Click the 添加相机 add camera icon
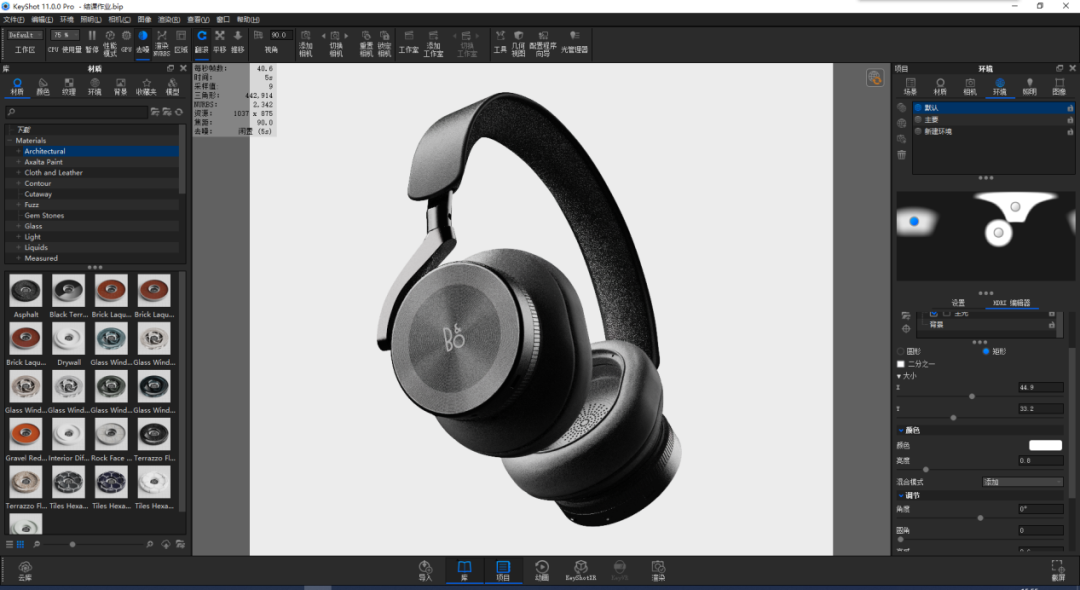This screenshot has width=1080, height=590. coord(305,43)
